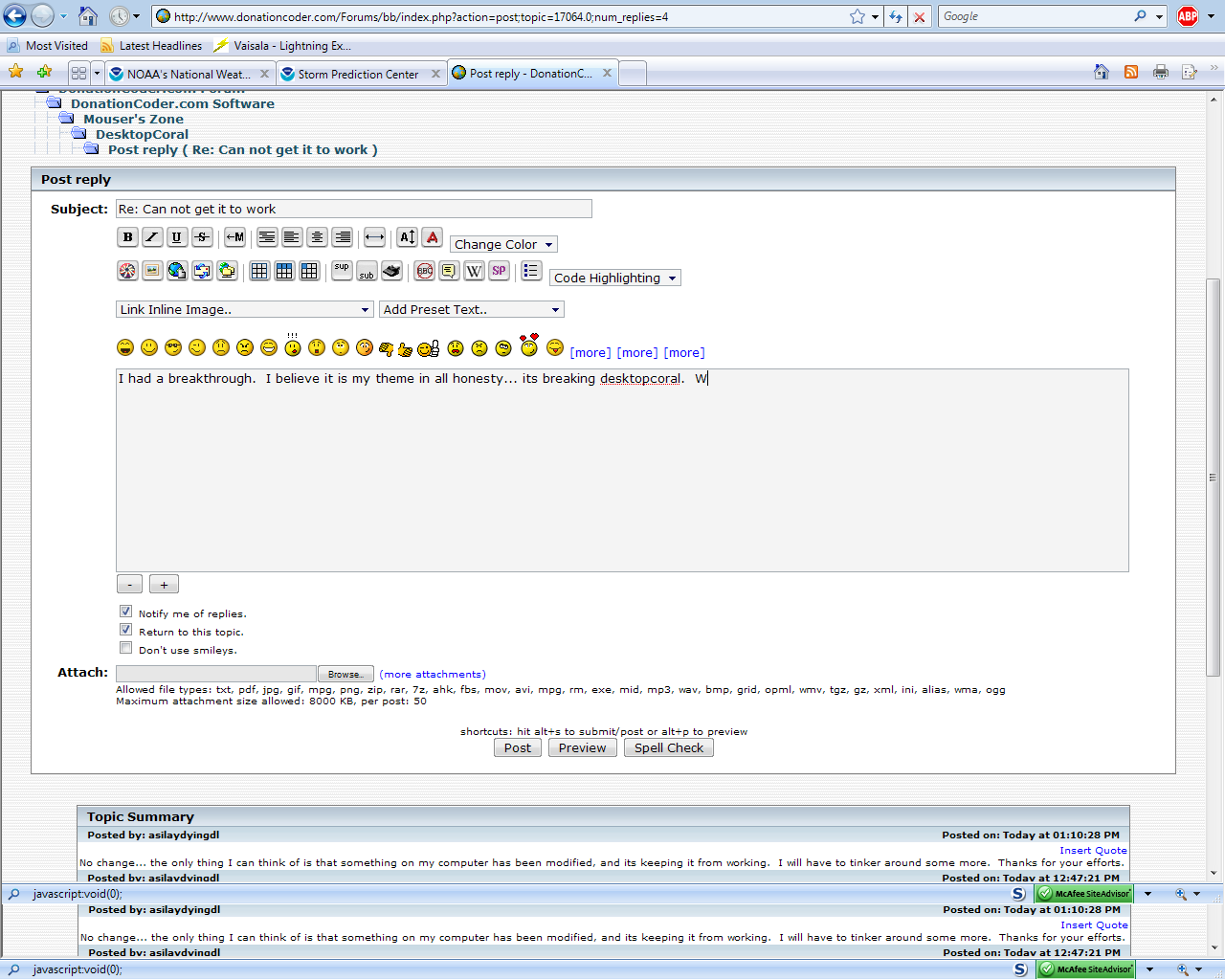
Task: Click the underline formatting button
Action: [x=177, y=237]
